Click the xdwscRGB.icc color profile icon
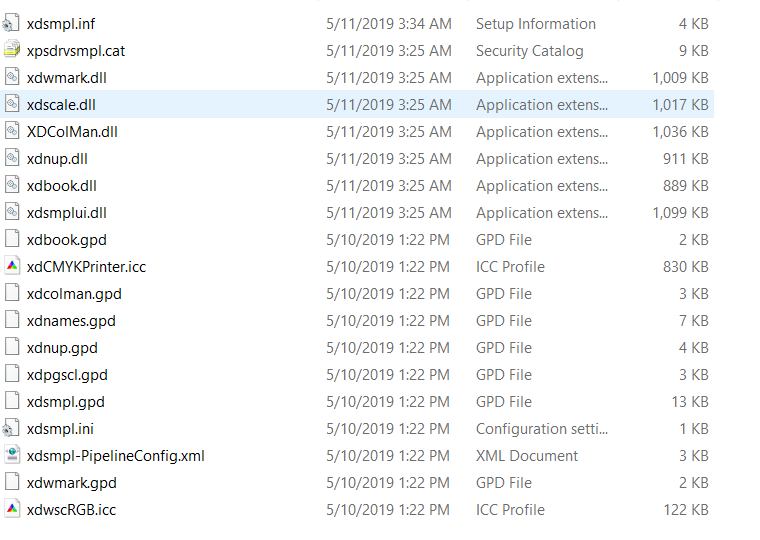Screen dimensions: 760x540 (12, 509)
